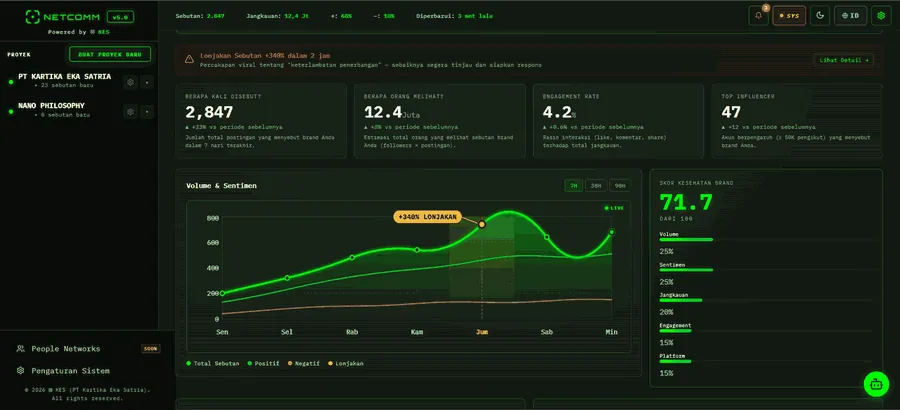Image resolution: width=900 pixels, height=410 pixels.
Task: Click the 71.7 brand health score
Action: pos(686,202)
